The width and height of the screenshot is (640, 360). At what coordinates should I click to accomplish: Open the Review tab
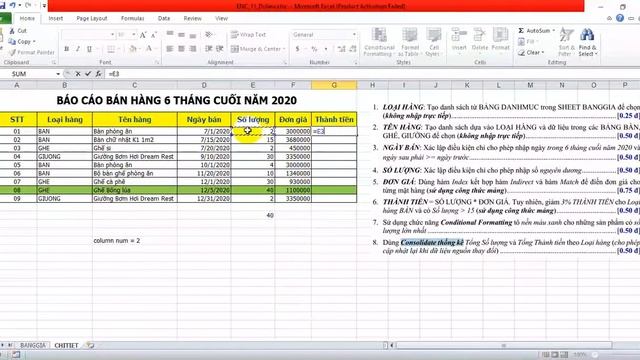tap(192, 18)
